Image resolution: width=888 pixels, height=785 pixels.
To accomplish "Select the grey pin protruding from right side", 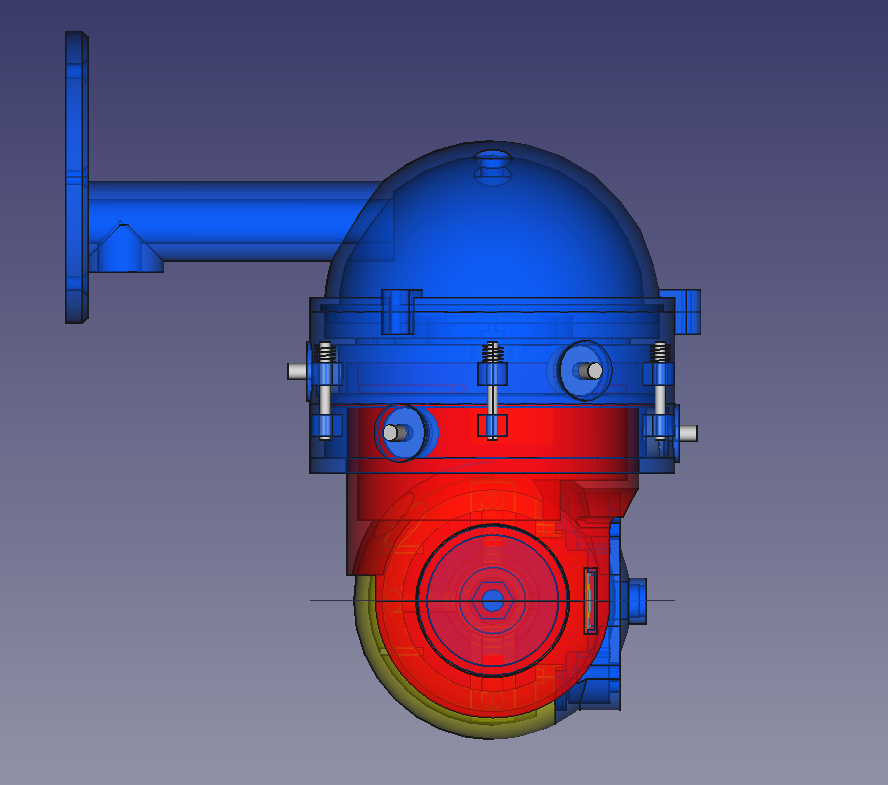I will tap(688, 433).
